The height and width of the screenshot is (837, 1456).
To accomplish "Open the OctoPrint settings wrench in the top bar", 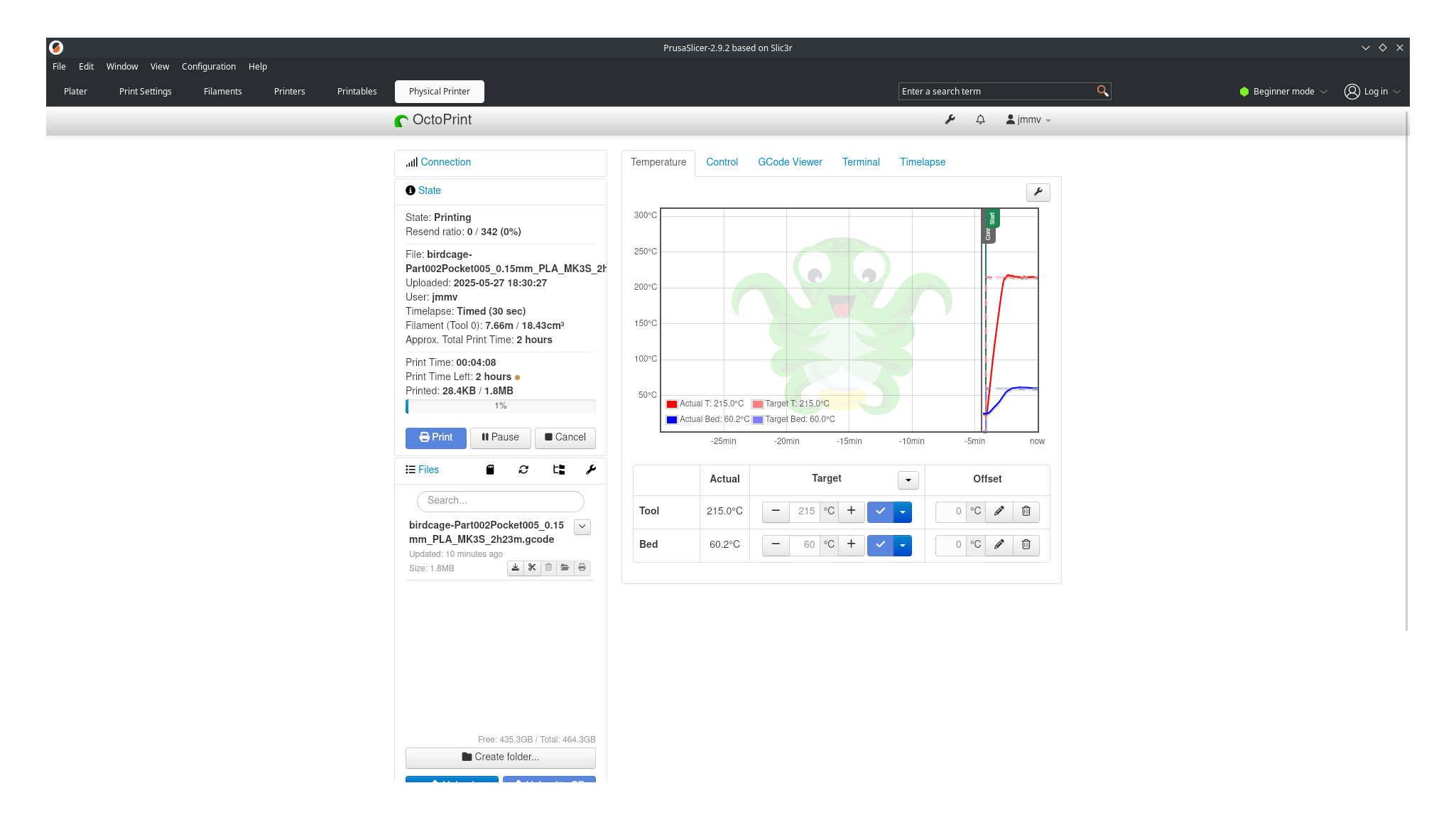I will (950, 119).
